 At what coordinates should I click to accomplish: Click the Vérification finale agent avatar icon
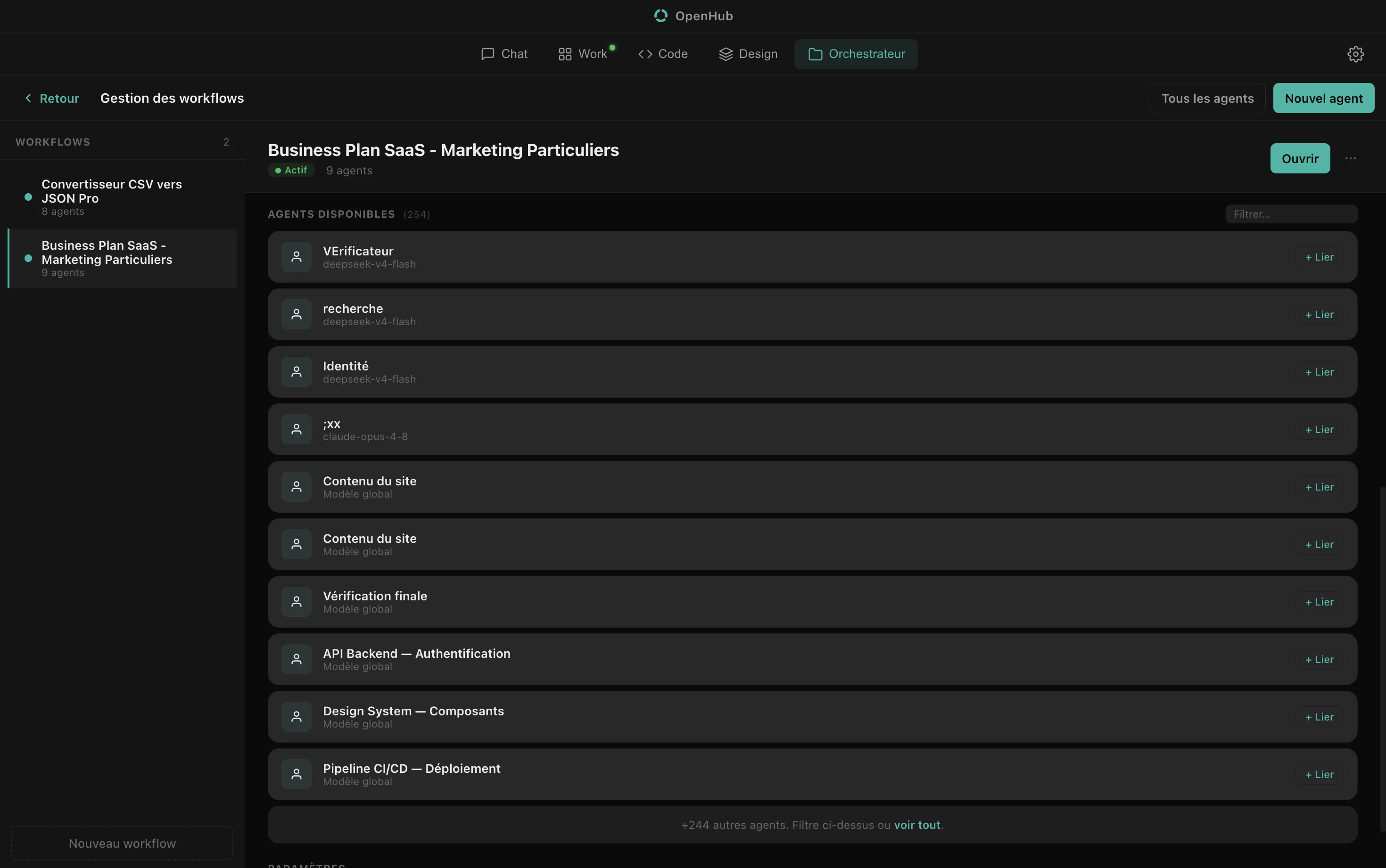pos(296,601)
